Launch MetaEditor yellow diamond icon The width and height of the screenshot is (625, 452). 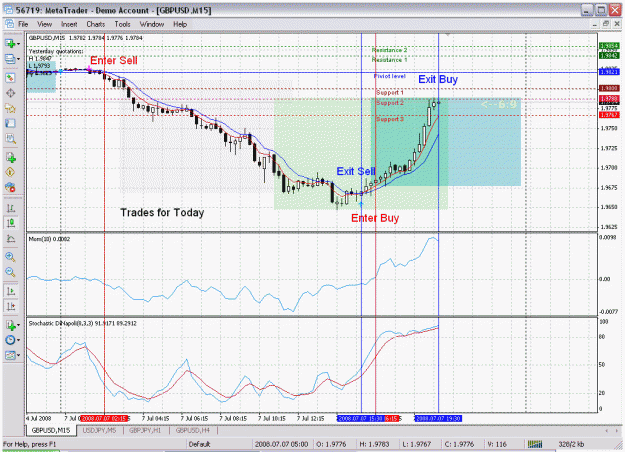[10, 172]
